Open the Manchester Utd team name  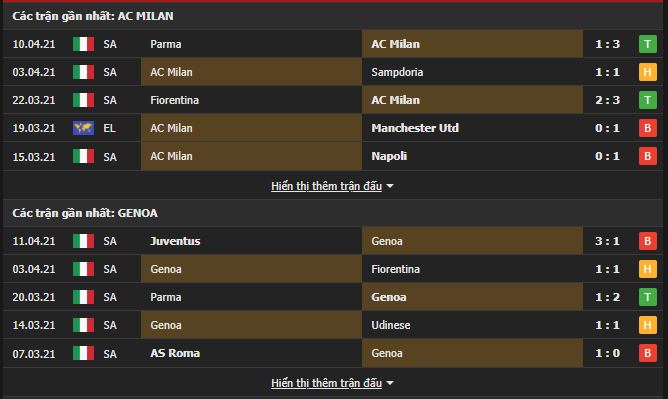[x=415, y=128]
